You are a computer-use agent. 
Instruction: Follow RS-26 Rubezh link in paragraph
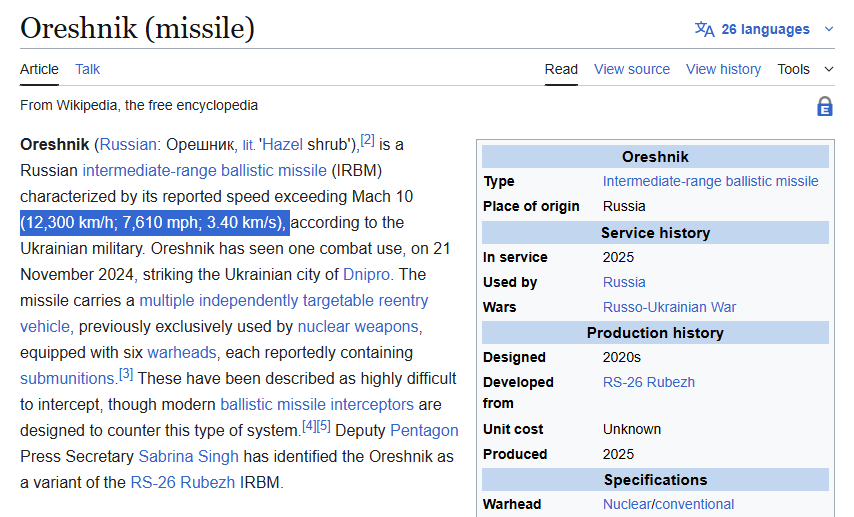[182, 482]
